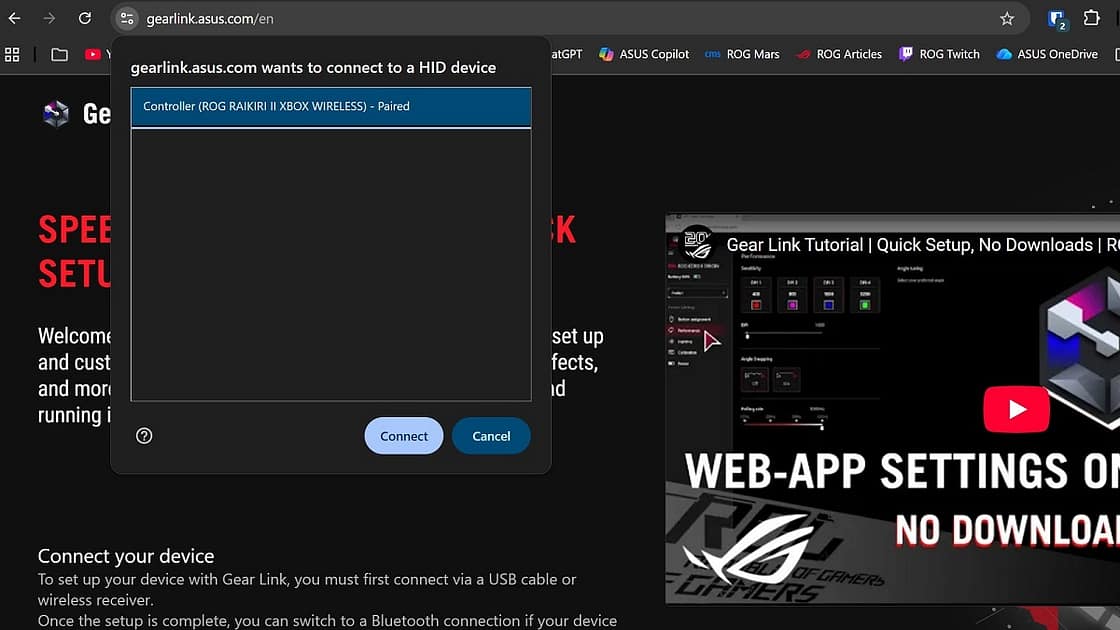Open the ROG Mars bookmark
Image resolution: width=1120 pixels, height=630 pixels.
(742, 54)
